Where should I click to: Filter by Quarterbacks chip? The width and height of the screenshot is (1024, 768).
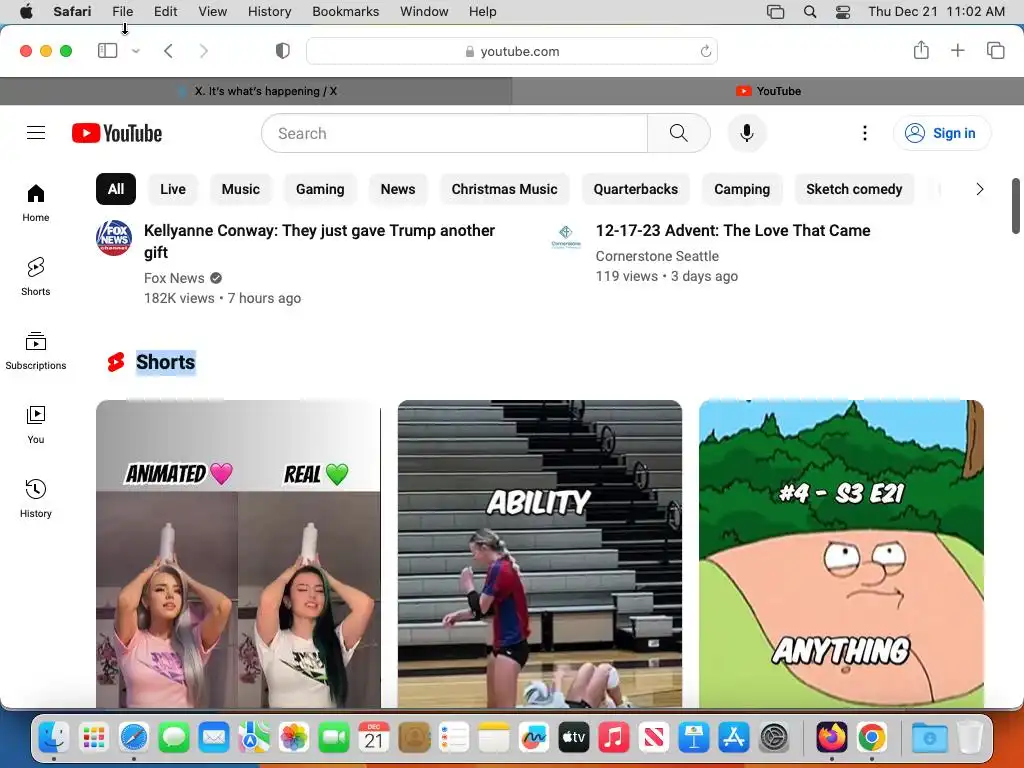point(635,189)
